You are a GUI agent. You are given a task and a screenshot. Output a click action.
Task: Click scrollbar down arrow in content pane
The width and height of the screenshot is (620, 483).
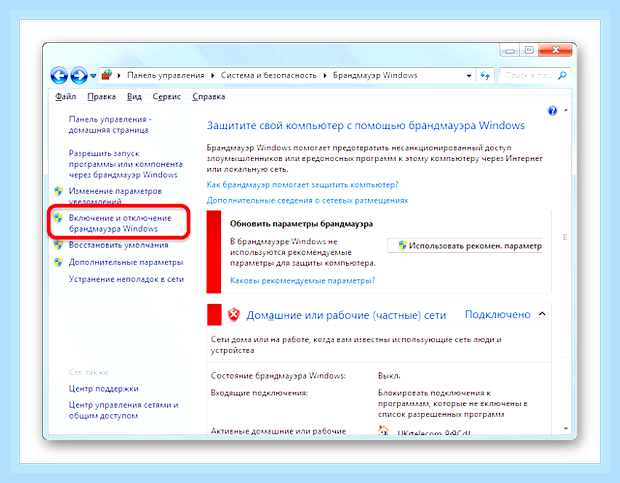565,428
